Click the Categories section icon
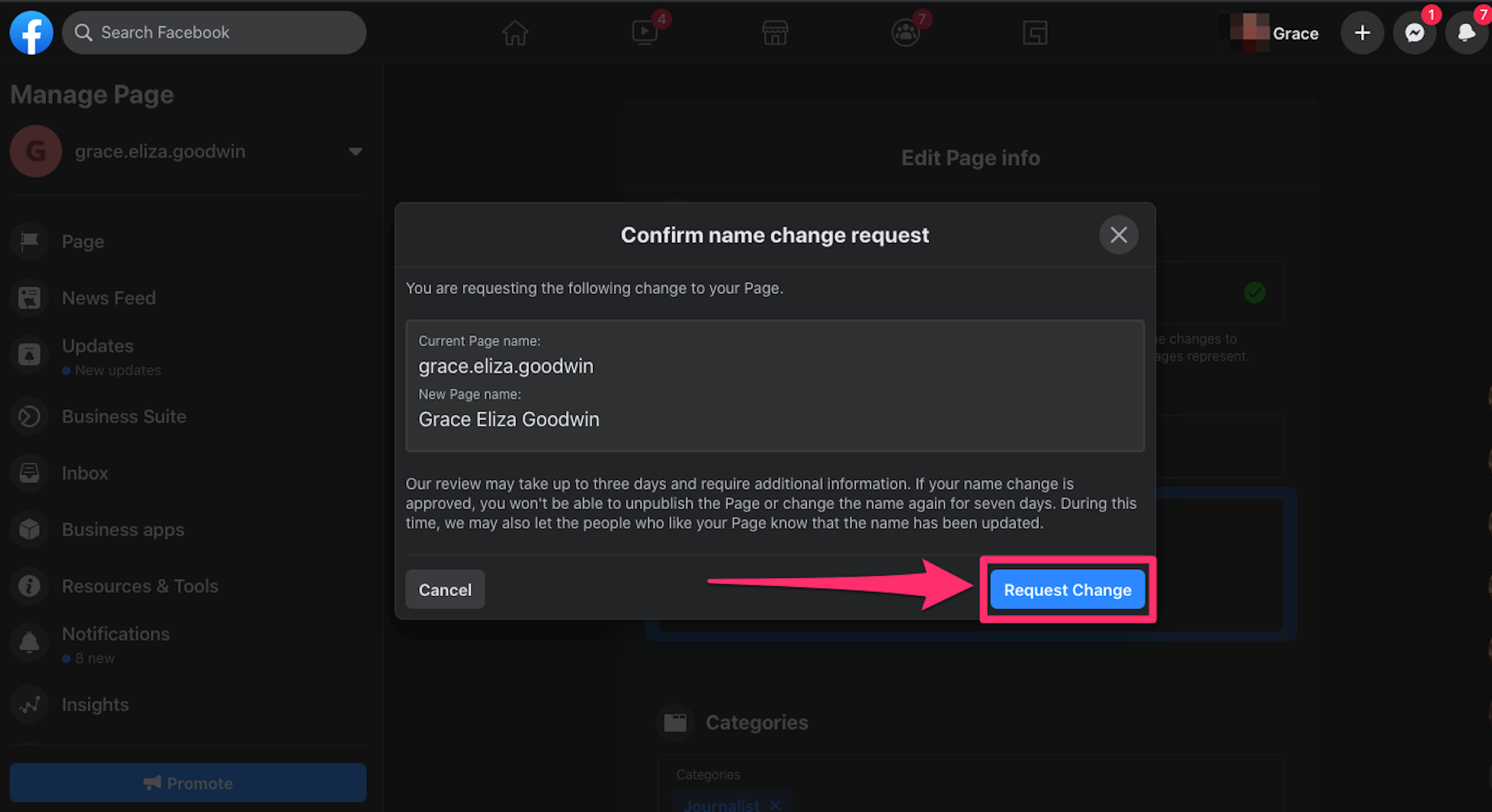This screenshot has height=812, width=1492. pyautogui.click(x=675, y=722)
